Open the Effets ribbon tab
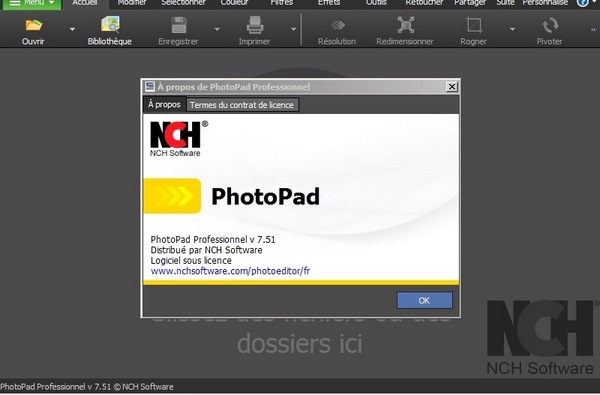Image resolution: width=600 pixels, height=395 pixels. point(329,3)
